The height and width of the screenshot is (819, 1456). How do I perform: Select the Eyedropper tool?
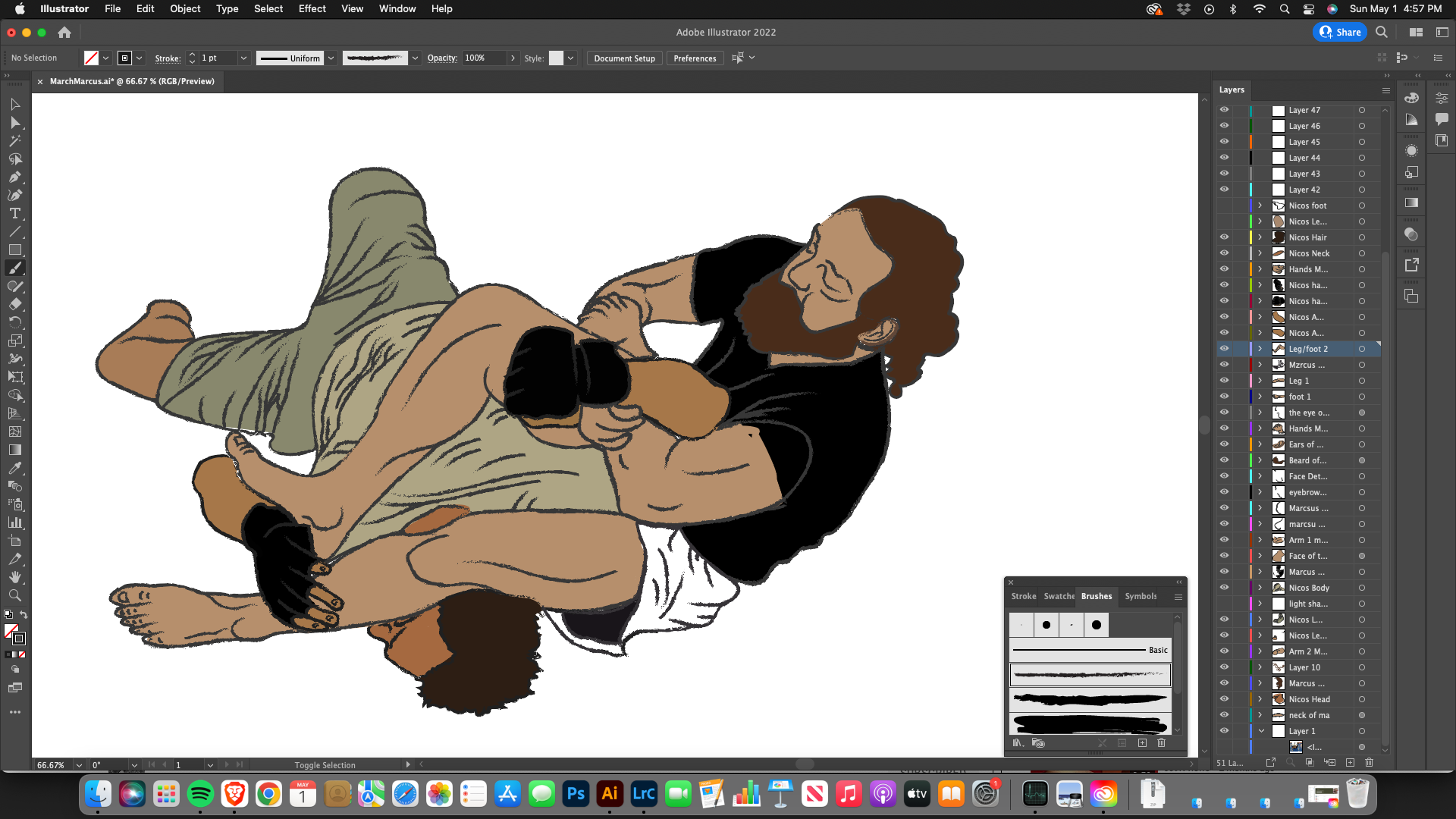(15, 468)
